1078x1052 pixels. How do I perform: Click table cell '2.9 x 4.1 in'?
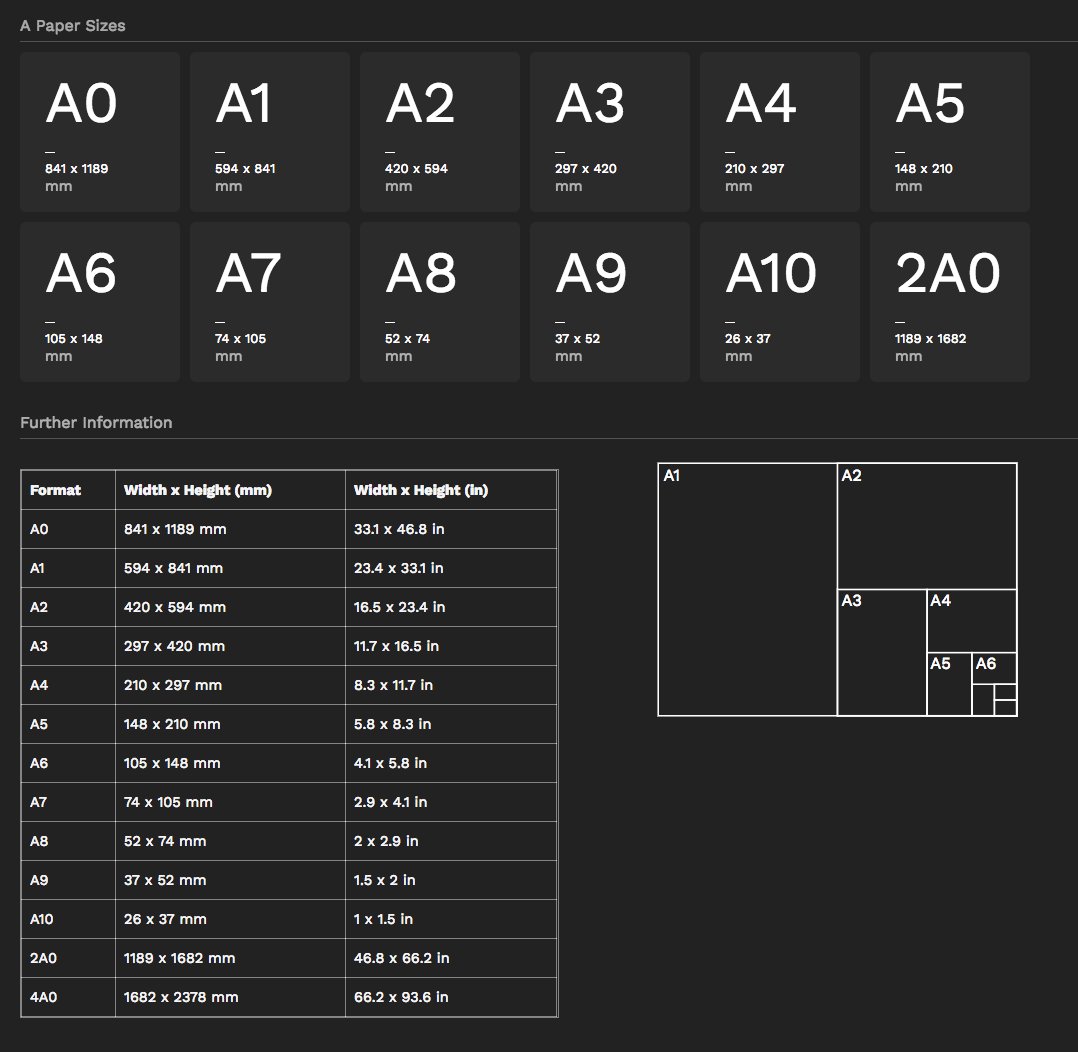451,802
